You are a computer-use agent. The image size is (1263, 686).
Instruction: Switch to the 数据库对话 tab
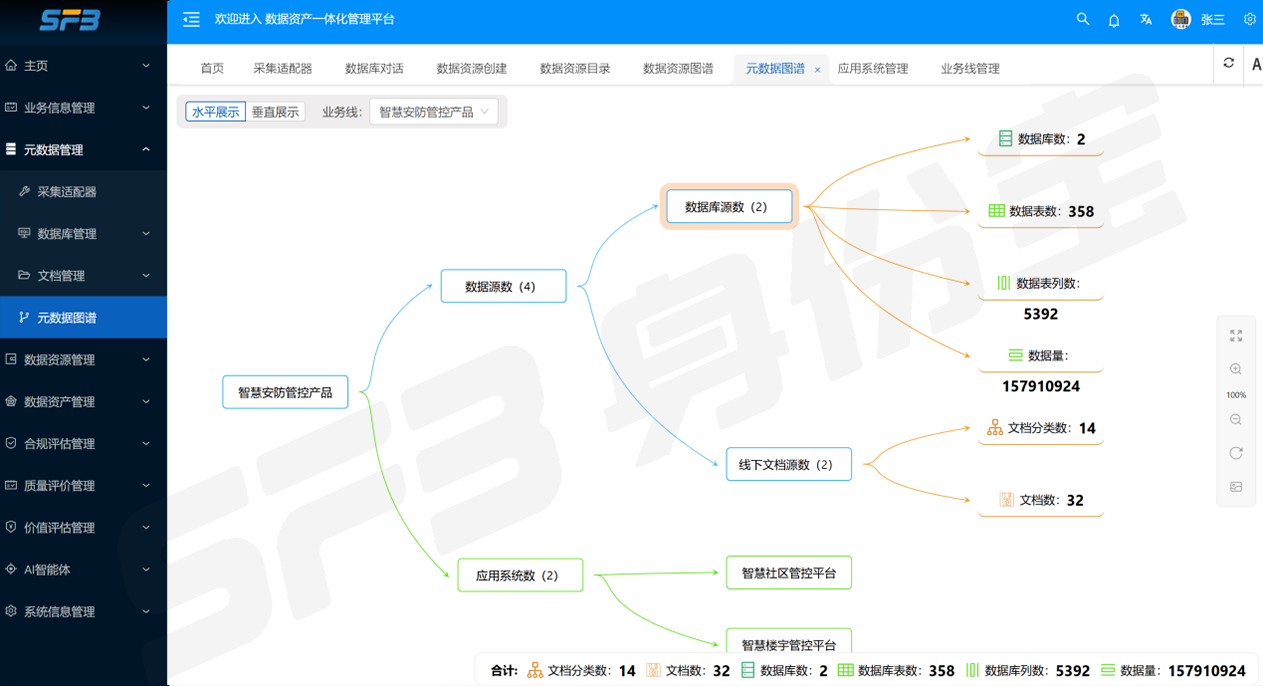(374, 68)
